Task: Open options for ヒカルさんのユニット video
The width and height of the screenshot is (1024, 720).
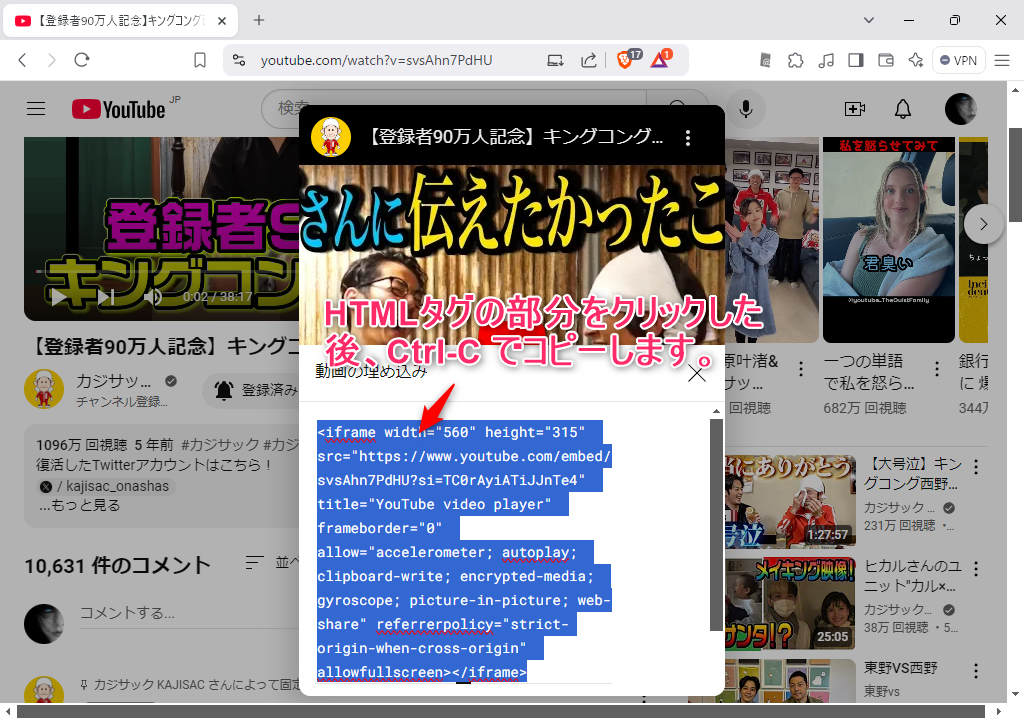Action: tap(976, 569)
